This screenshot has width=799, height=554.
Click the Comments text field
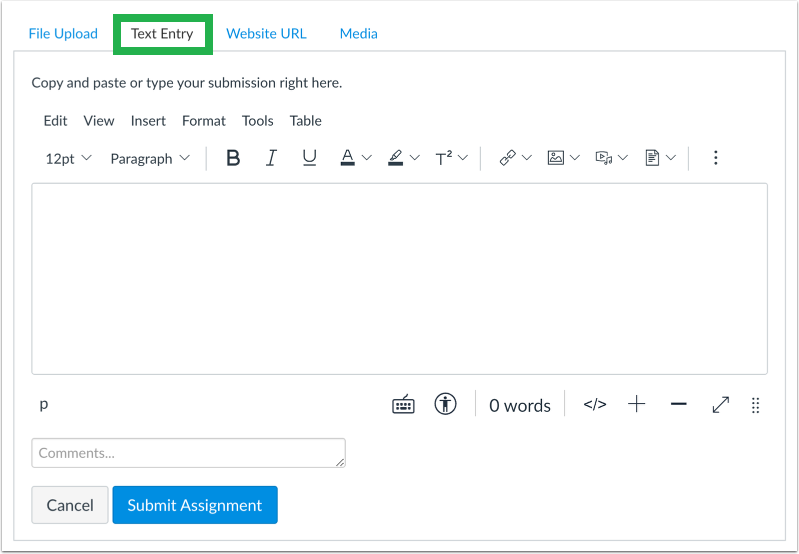(189, 453)
